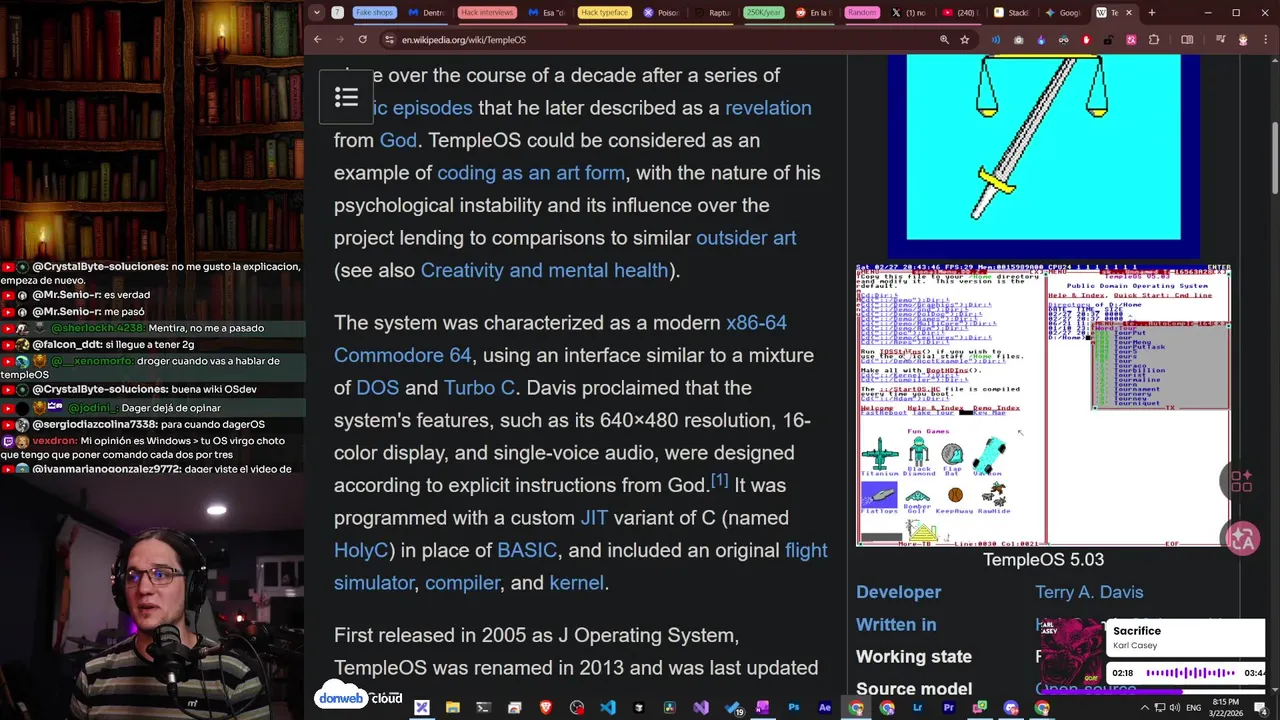
Task: Click the site information icon in address bar
Action: point(387,39)
